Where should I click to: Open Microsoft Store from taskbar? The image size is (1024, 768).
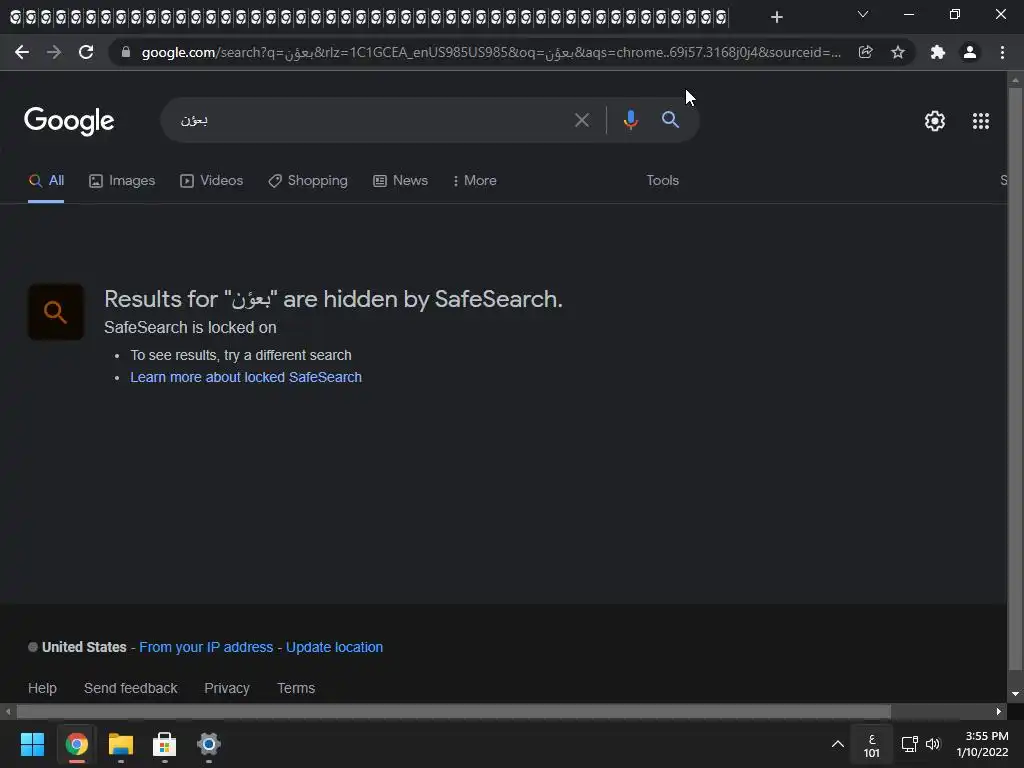165,744
